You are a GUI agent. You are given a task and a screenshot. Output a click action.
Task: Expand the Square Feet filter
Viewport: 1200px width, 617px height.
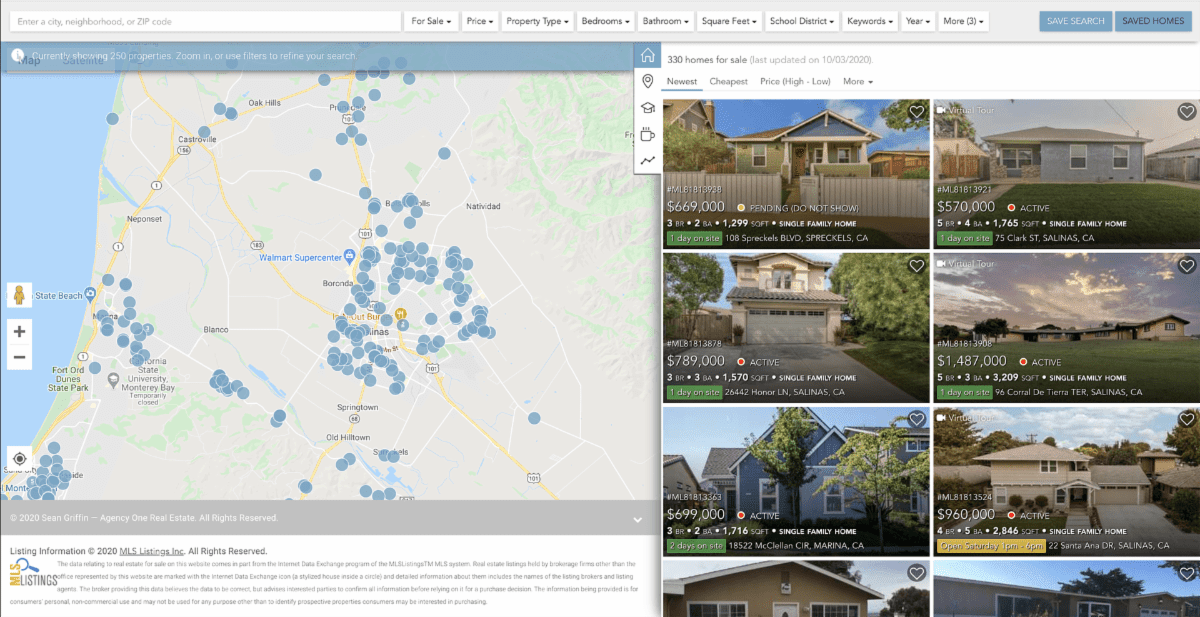click(x=729, y=21)
